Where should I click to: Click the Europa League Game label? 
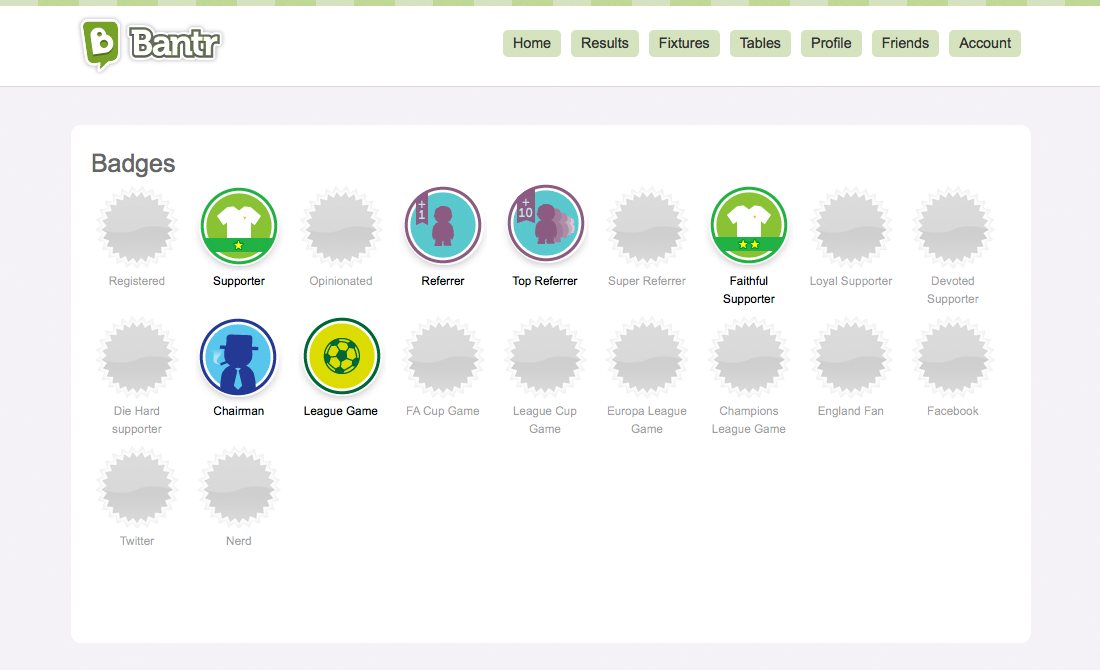(647, 420)
